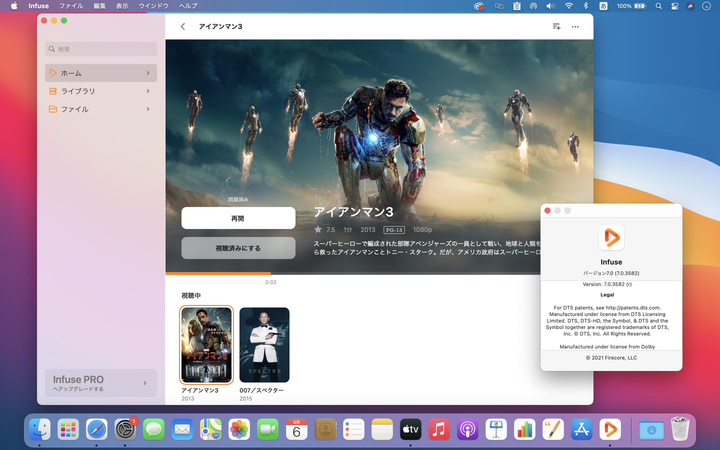Click the add-to-playlist icon in header
Viewport: 720px width, 450px height.
(557, 27)
